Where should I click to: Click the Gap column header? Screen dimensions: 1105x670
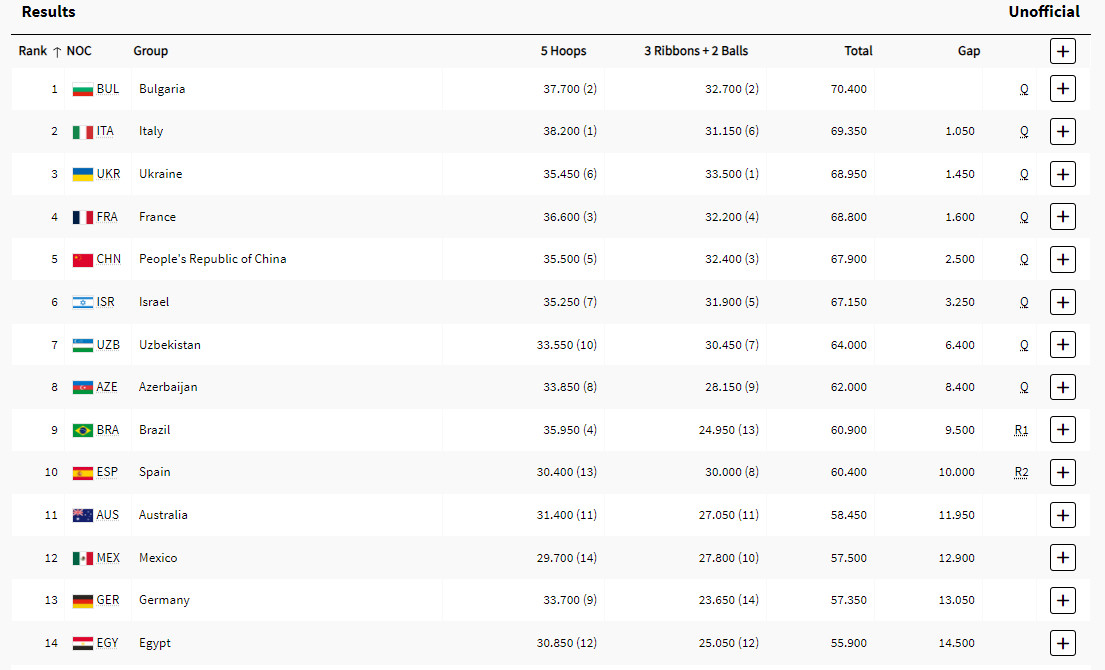tap(969, 51)
